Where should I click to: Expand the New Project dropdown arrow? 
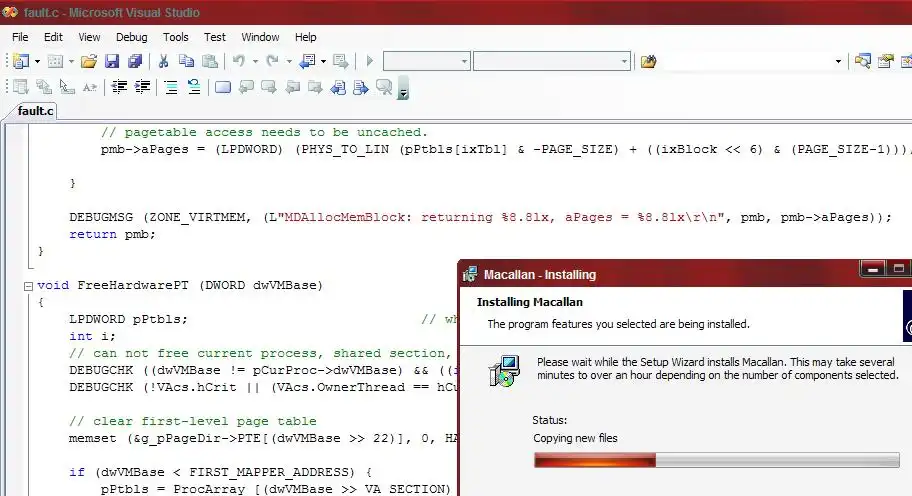click(x=37, y=61)
